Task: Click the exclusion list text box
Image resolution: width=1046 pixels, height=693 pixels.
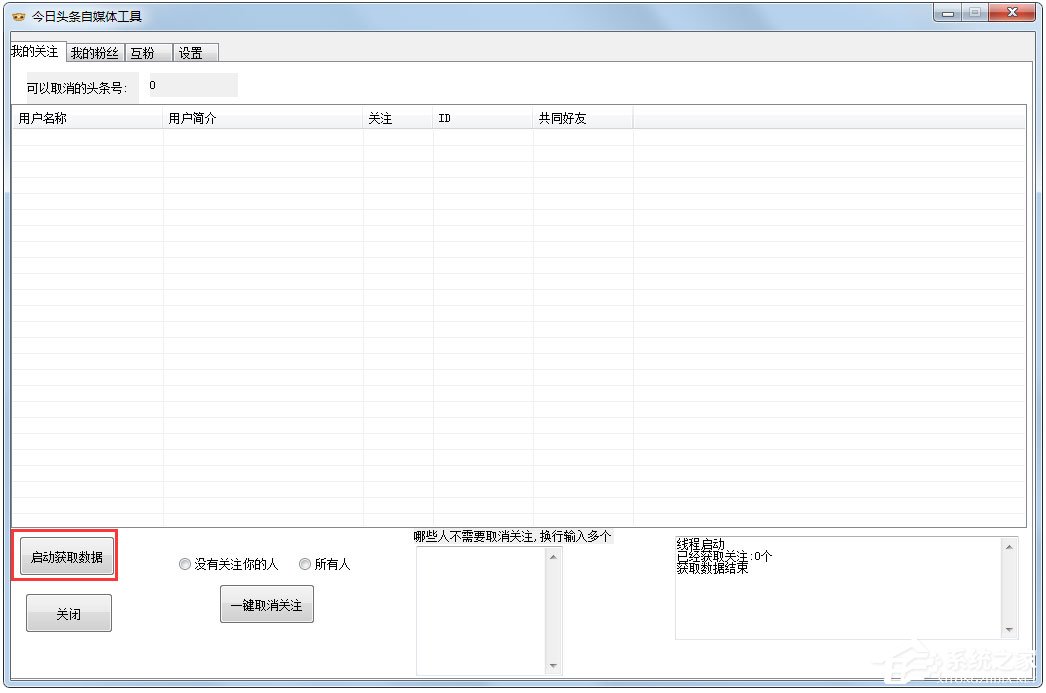Action: coord(481,610)
